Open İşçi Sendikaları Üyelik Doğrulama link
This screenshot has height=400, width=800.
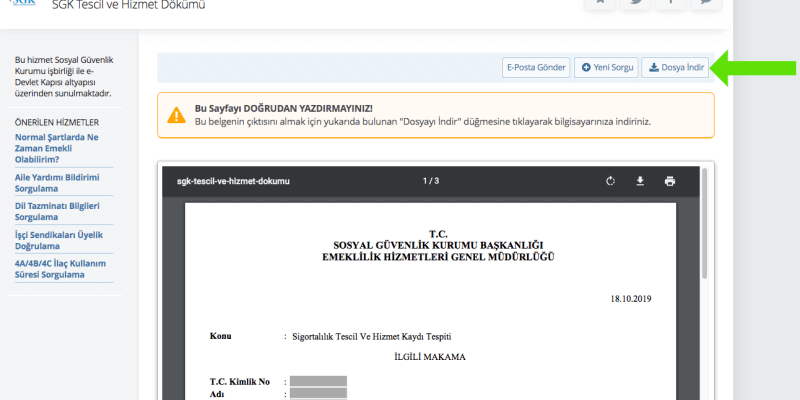59,240
